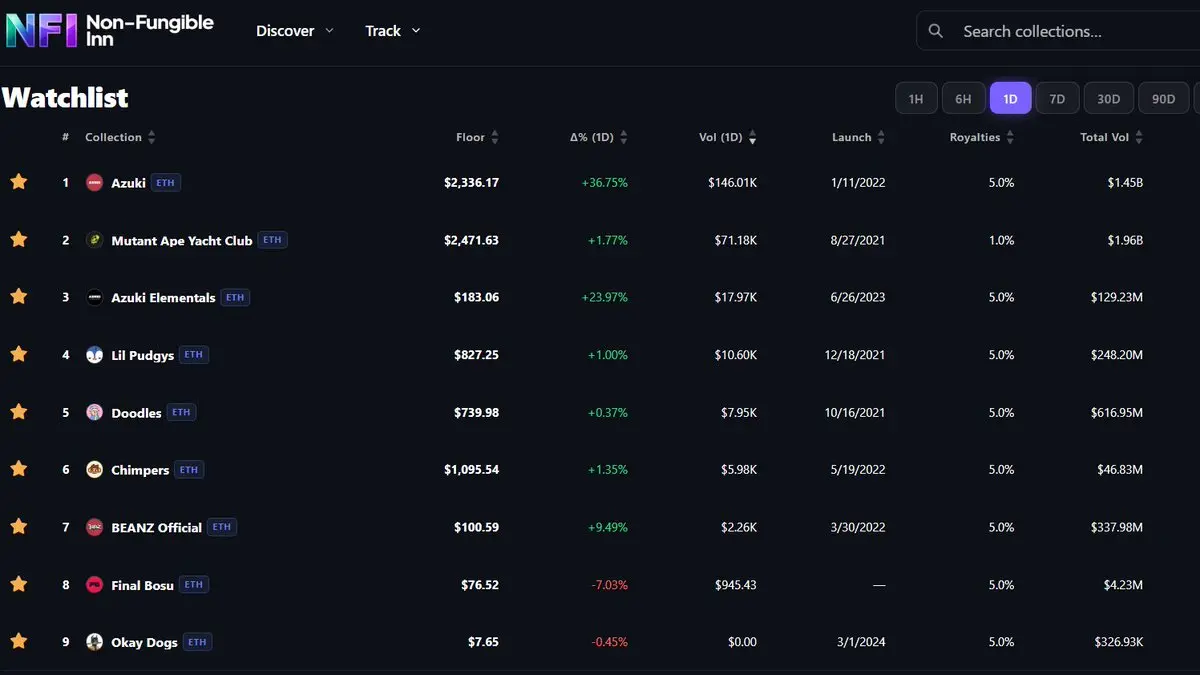Open the Doodles collection link

(136, 413)
